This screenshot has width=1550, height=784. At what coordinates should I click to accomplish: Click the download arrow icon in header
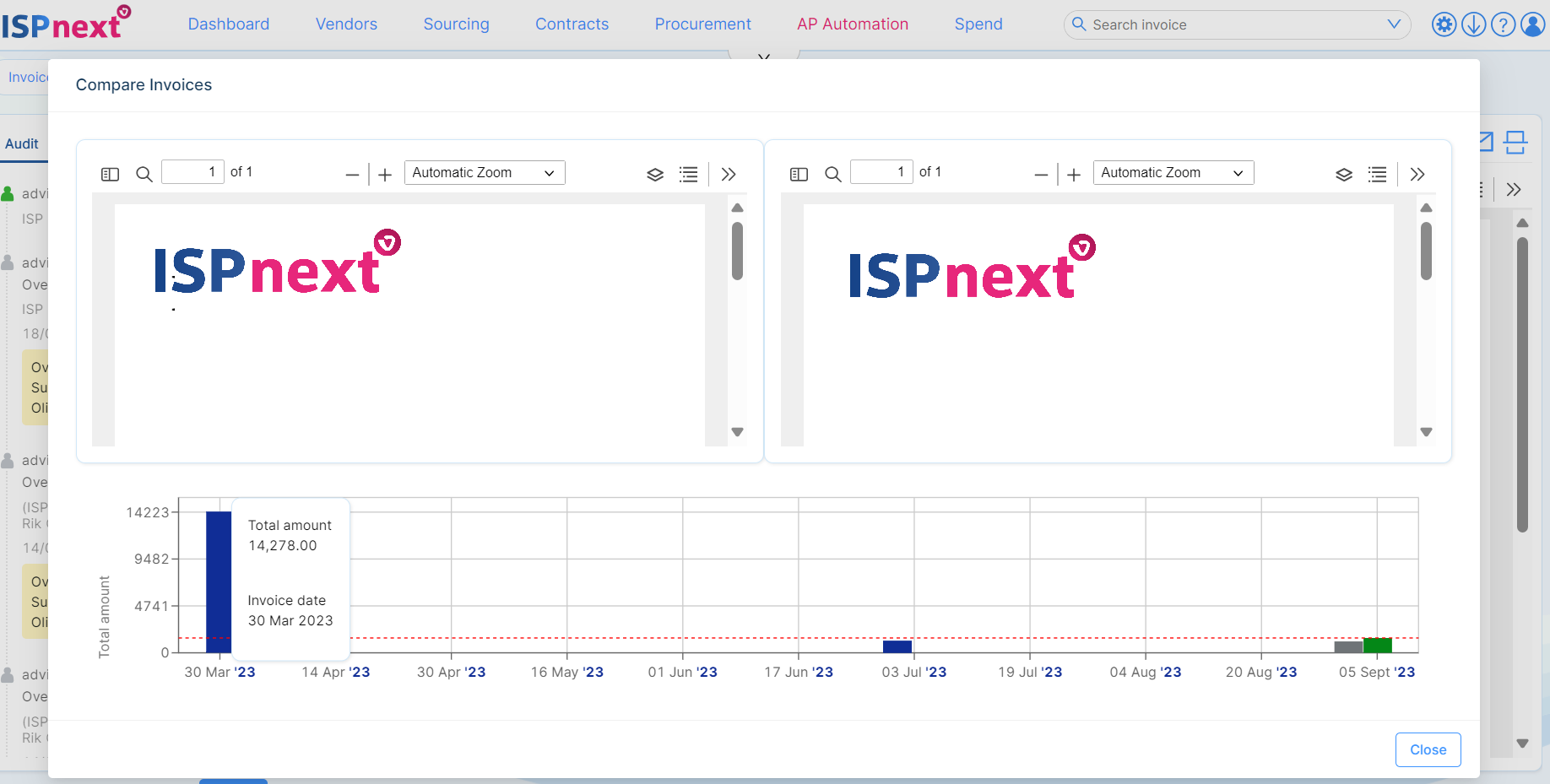pyautogui.click(x=1474, y=24)
